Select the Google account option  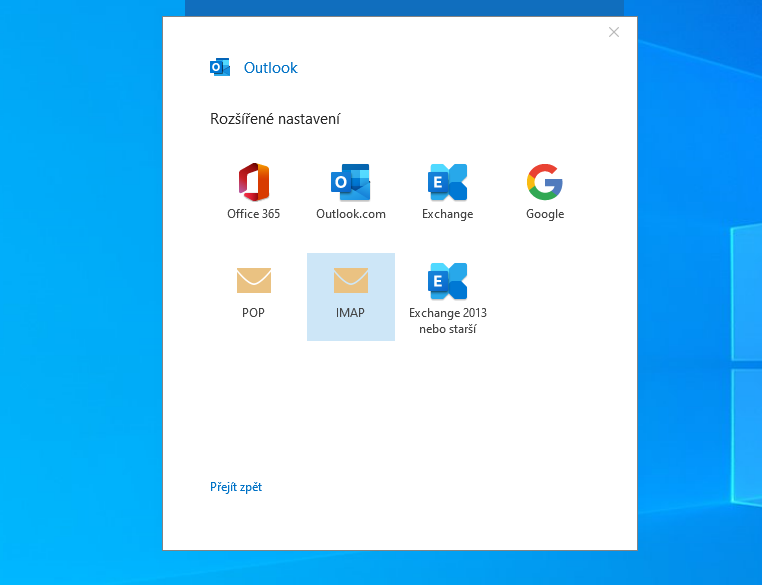545,192
